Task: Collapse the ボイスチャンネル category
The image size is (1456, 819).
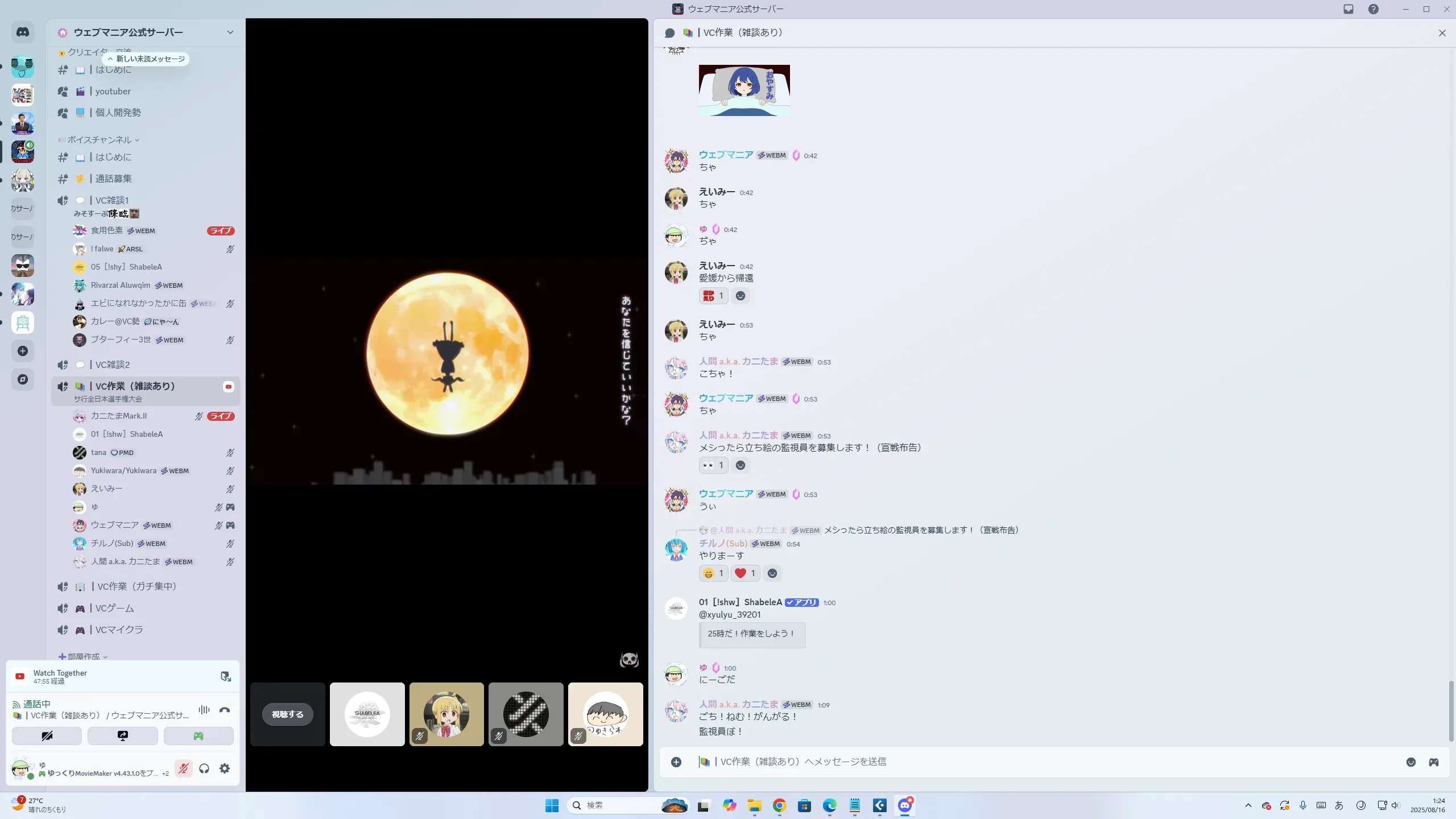Action: click(100, 140)
